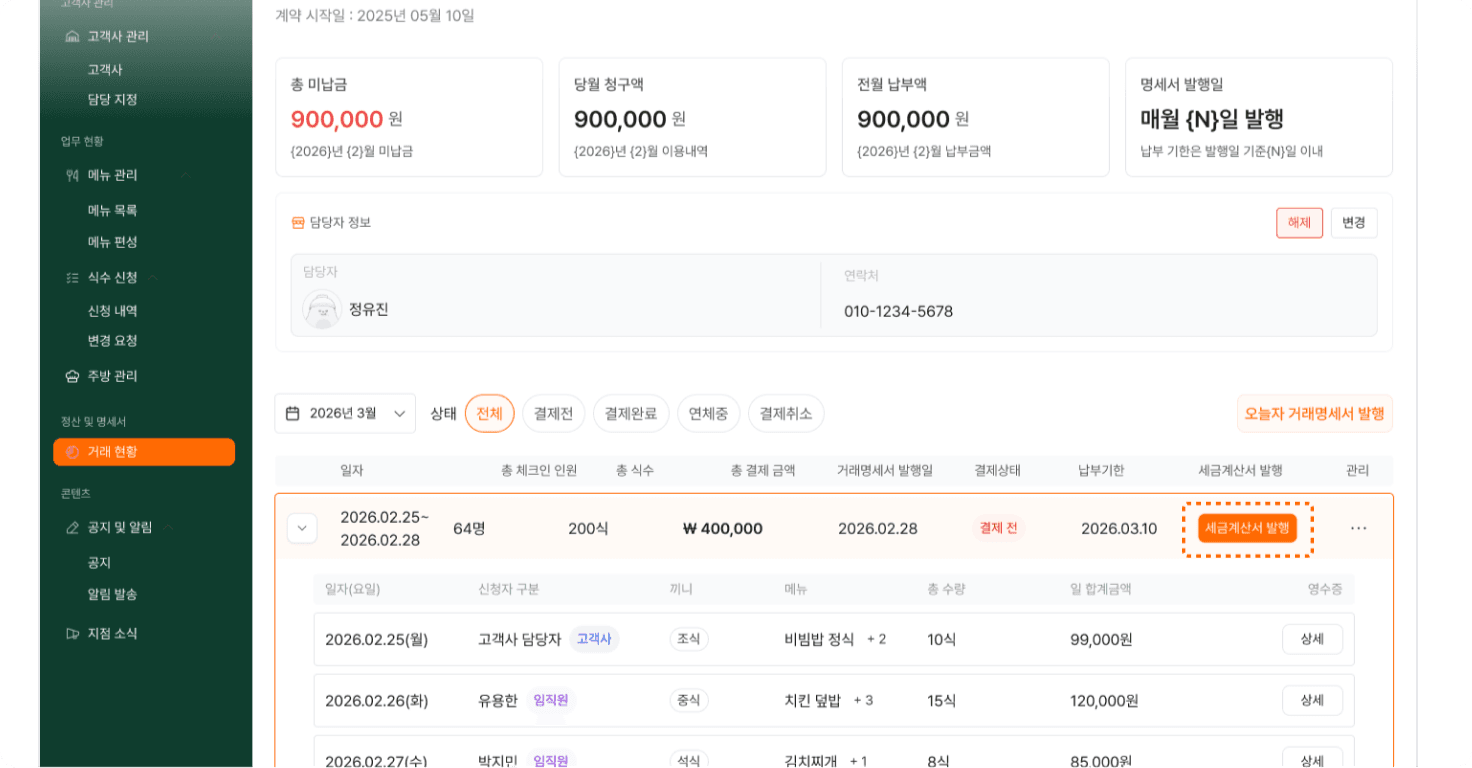Click the phone number 010-1234-5678
Screen dimensions: 1472x768
(x=898, y=311)
